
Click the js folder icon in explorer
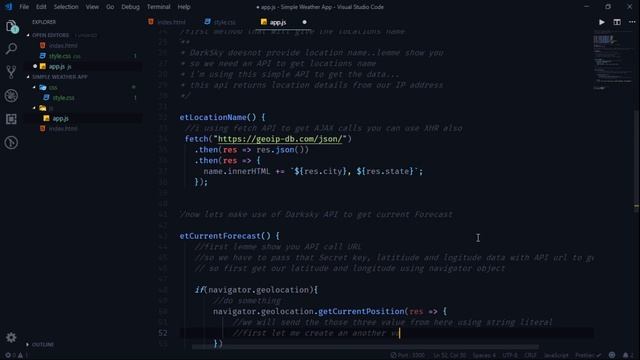coord(43,108)
